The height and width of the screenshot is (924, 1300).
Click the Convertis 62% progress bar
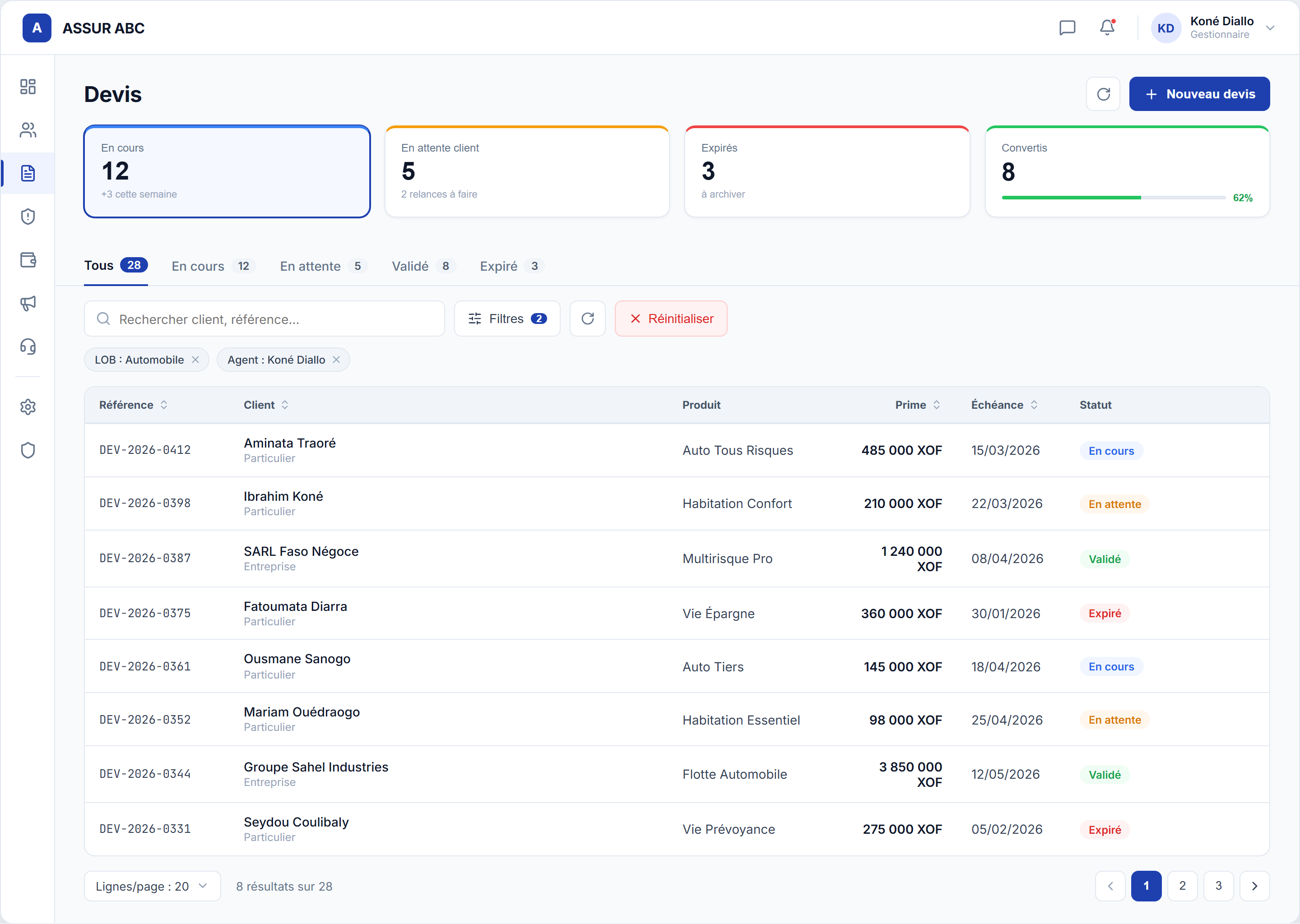pos(1113,198)
